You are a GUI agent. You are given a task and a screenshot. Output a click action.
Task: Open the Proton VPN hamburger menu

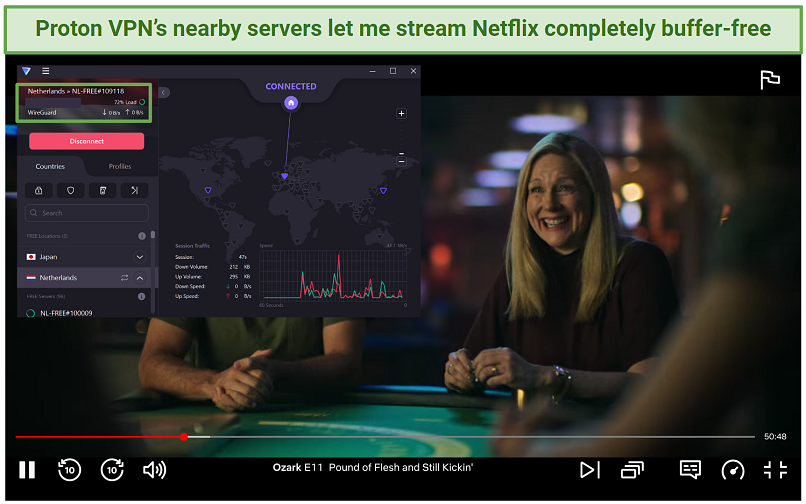pyautogui.click(x=46, y=71)
